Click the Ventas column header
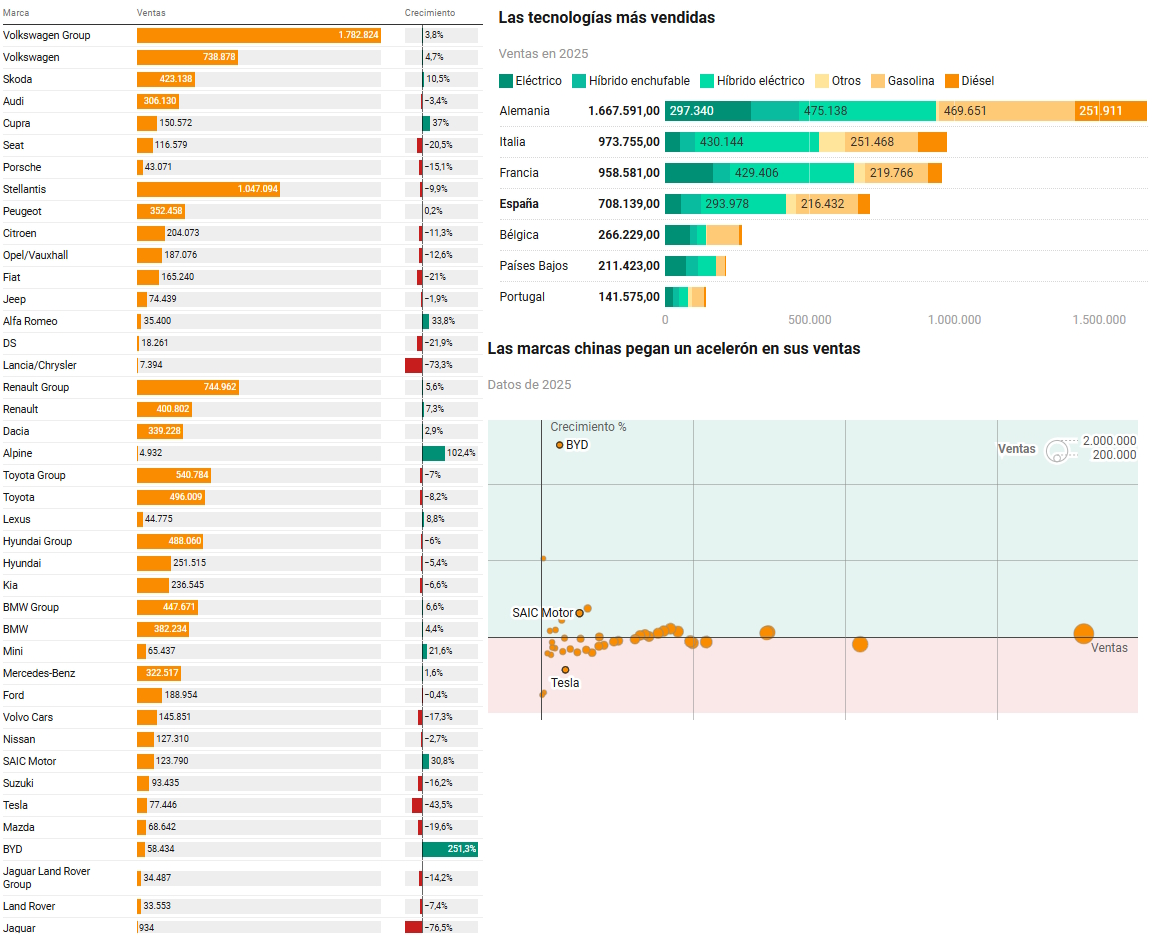This screenshot has height=938, width=1155. (151, 13)
